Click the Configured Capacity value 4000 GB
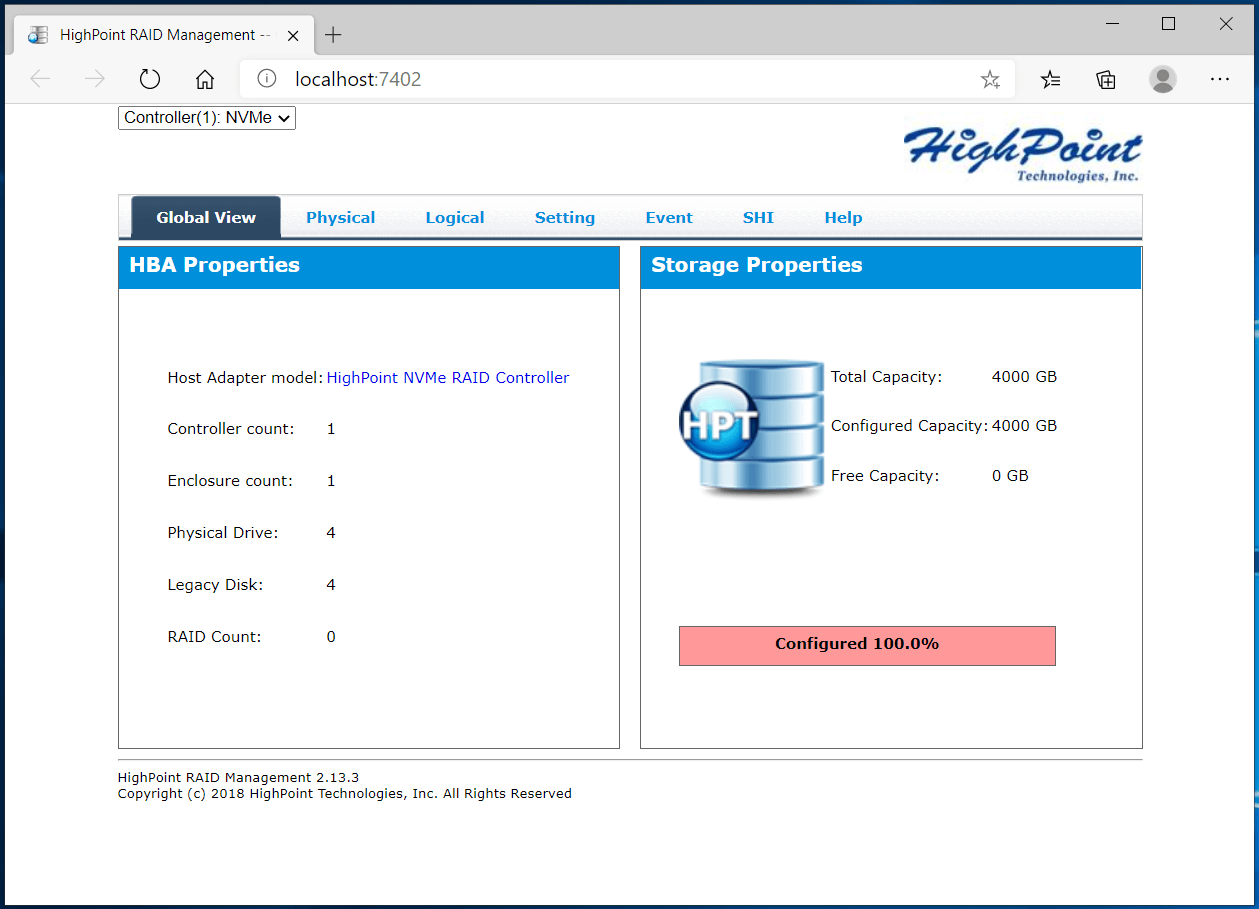This screenshot has height=909, width=1259. point(1024,426)
